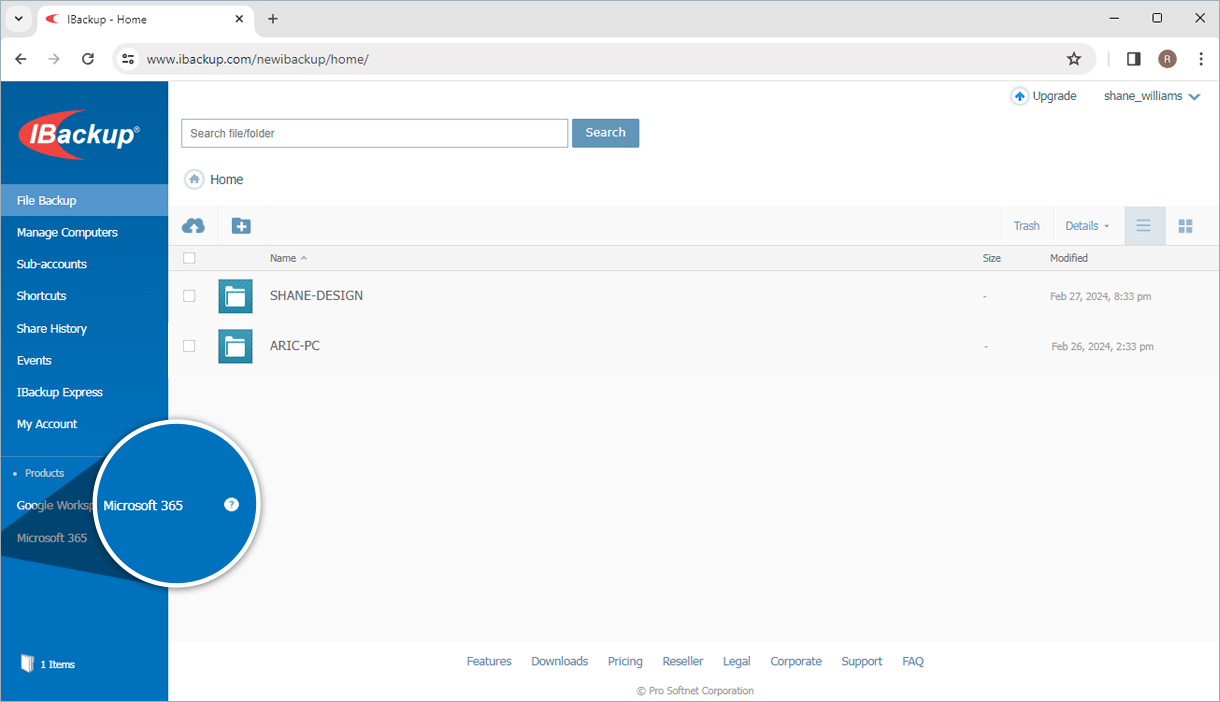Open Chrome profile avatar
The height and width of the screenshot is (702, 1220).
coord(1167,59)
